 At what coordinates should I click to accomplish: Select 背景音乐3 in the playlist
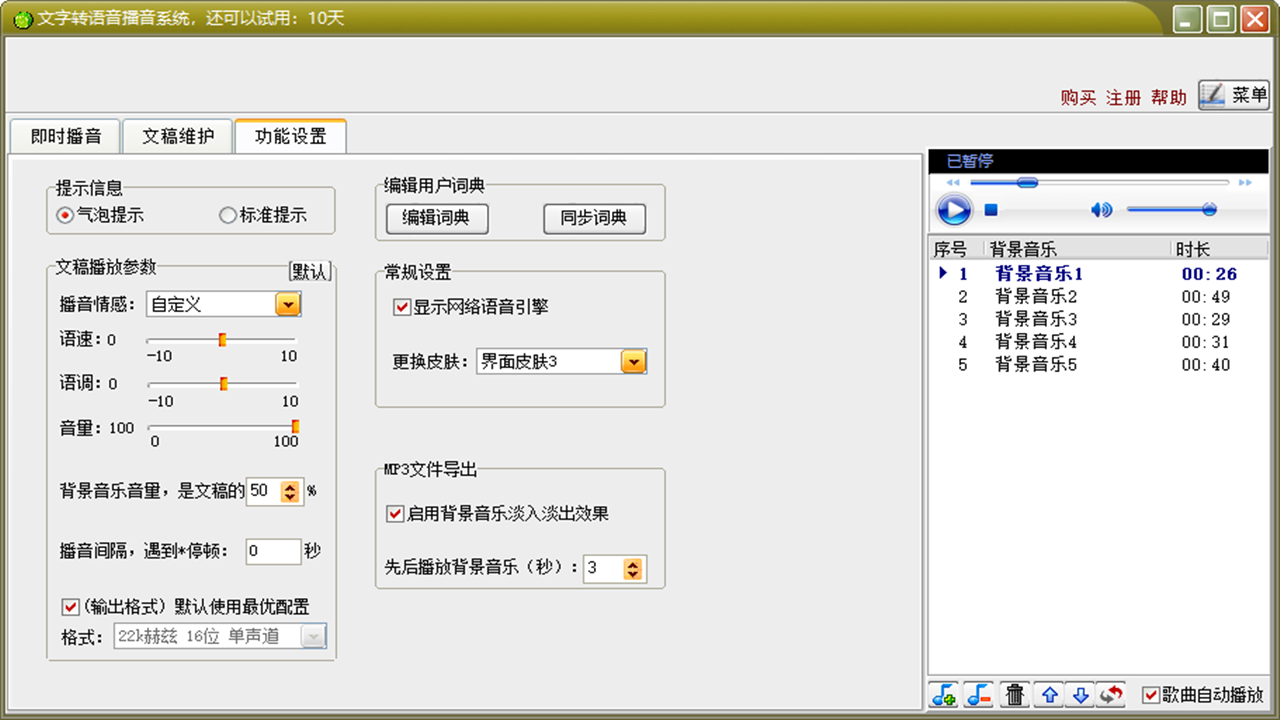tap(1034, 319)
